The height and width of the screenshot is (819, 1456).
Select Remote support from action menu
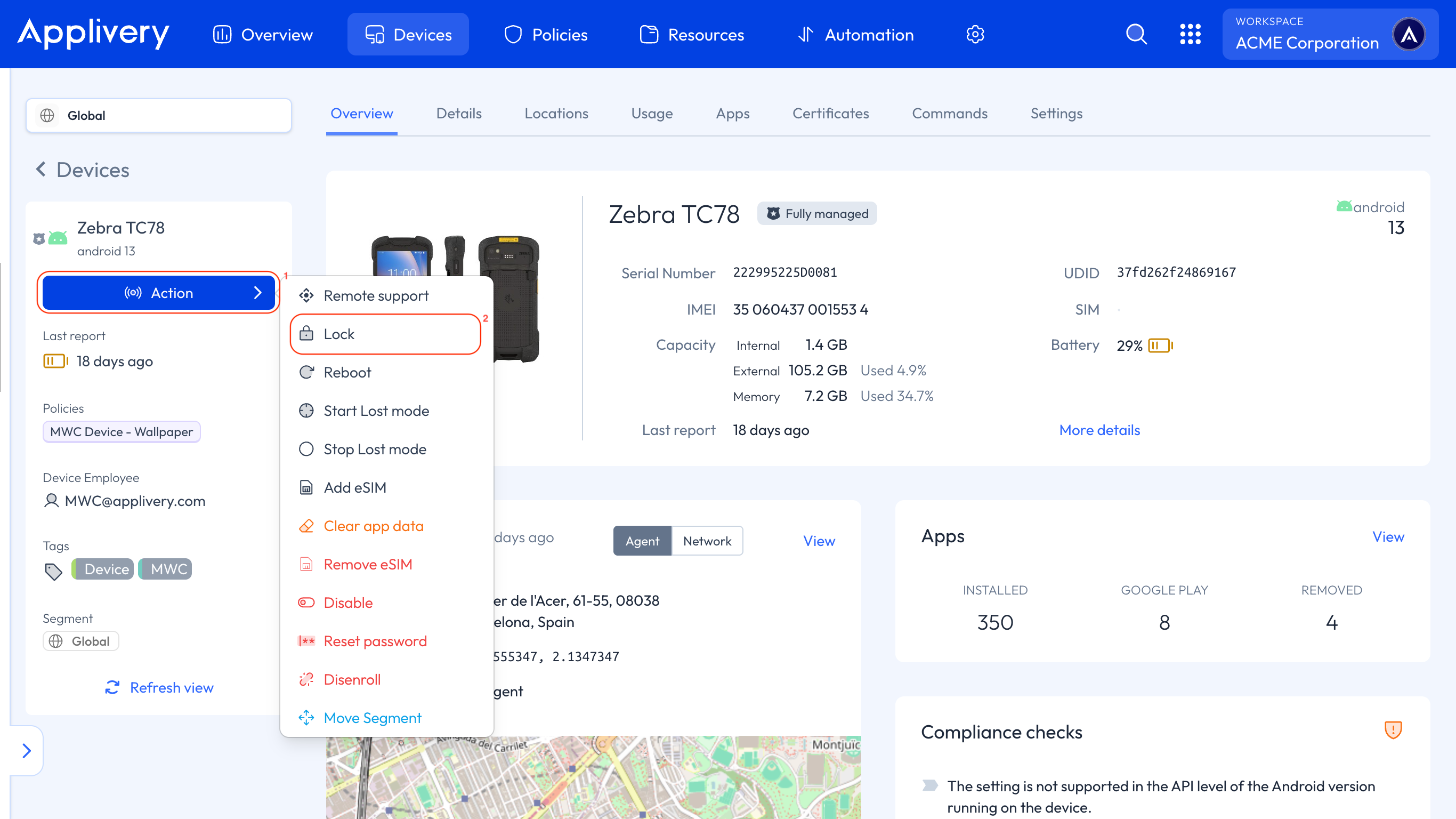point(376,295)
